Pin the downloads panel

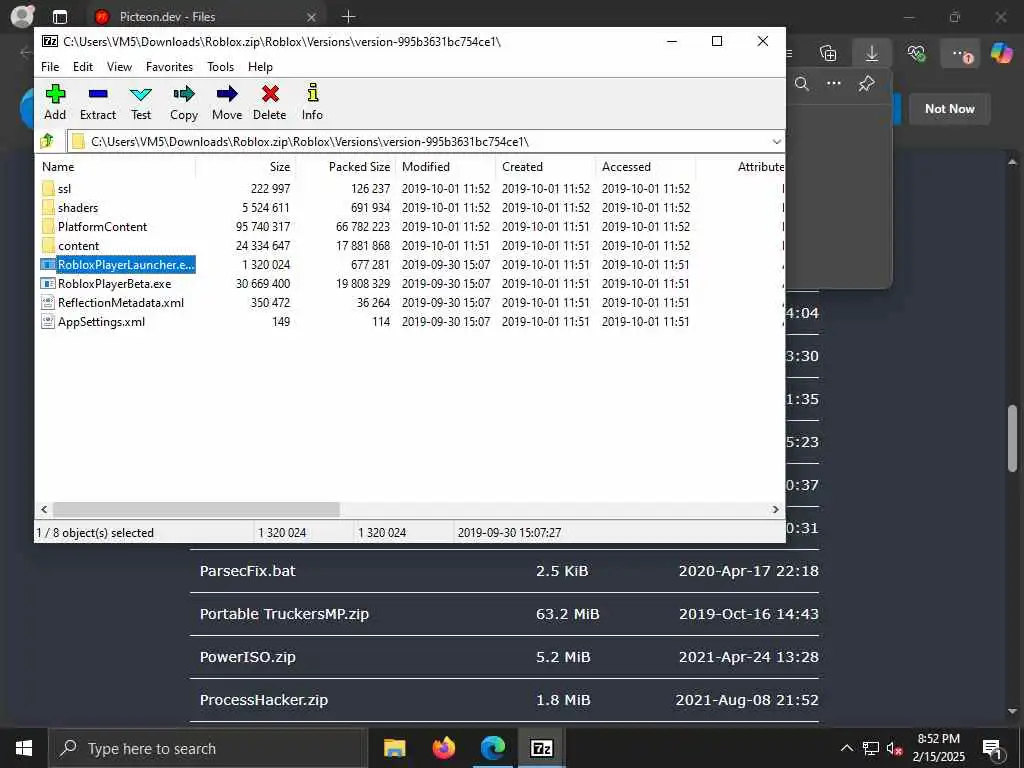click(867, 84)
